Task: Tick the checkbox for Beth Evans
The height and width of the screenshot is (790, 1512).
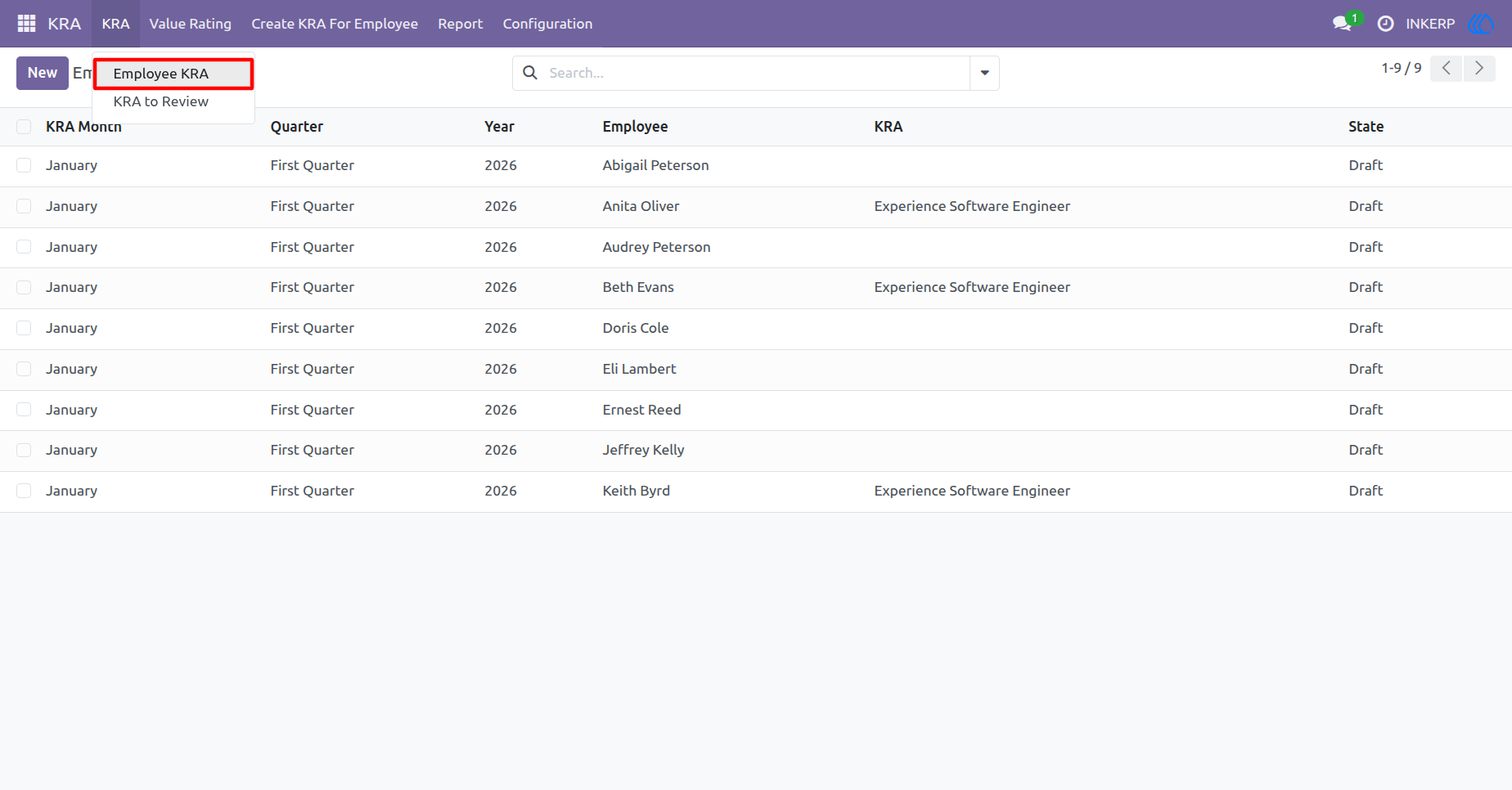Action: click(x=24, y=287)
